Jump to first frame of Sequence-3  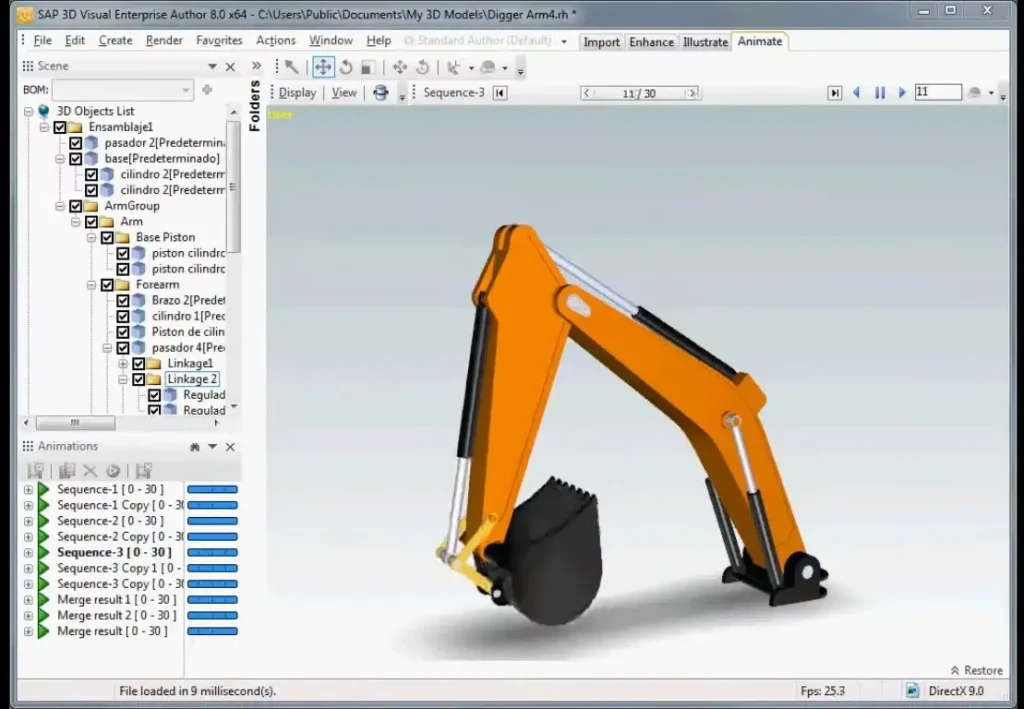pos(500,93)
